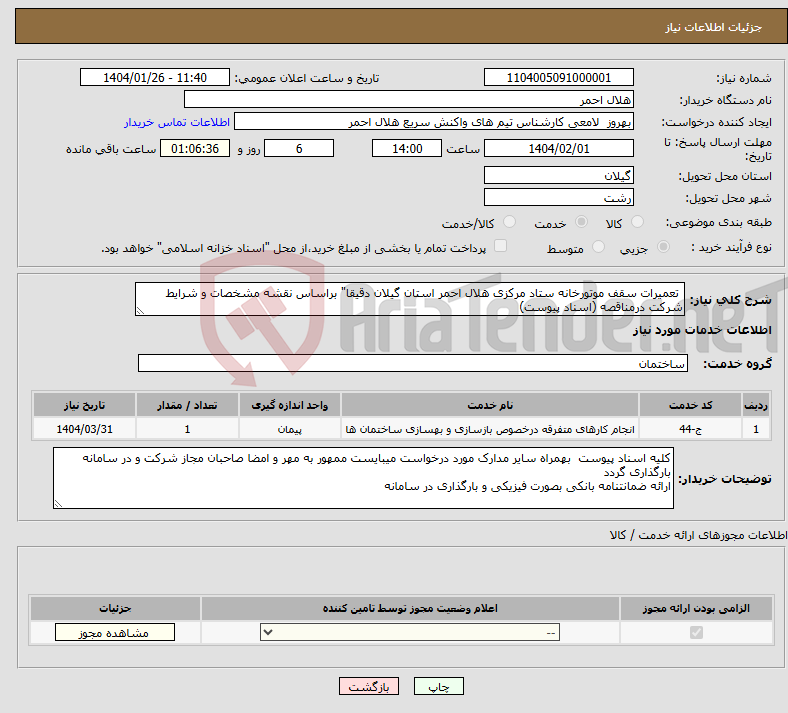Click the deadline time field 14:00
The image size is (788, 713).
pos(407,148)
